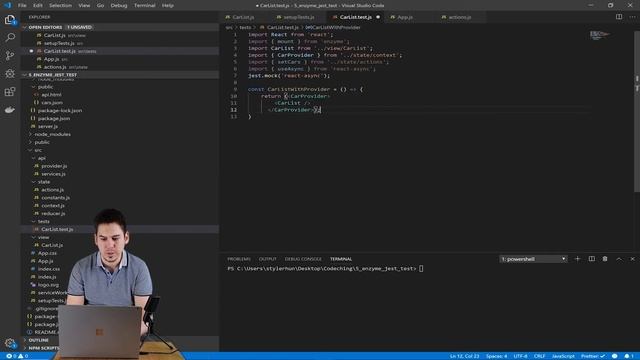
Task: Open the Source Control view
Action: (x=10, y=56)
